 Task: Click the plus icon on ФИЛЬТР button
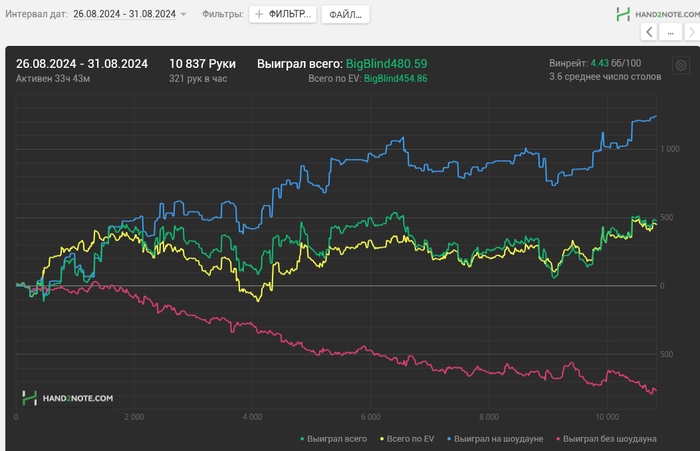coord(259,15)
